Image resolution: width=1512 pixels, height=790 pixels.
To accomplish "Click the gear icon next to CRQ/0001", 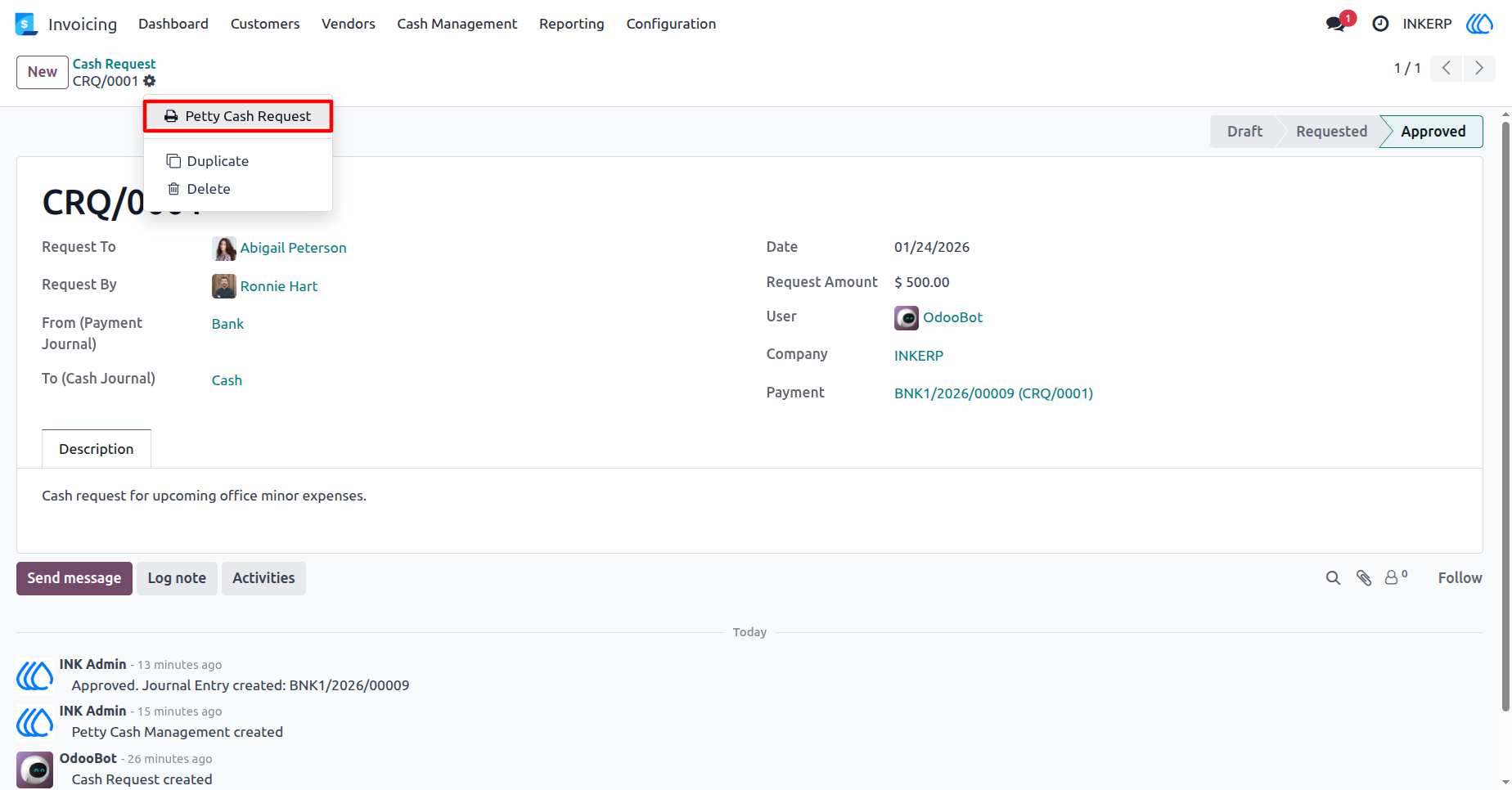I will pyautogui.click(x=150, y=81).
